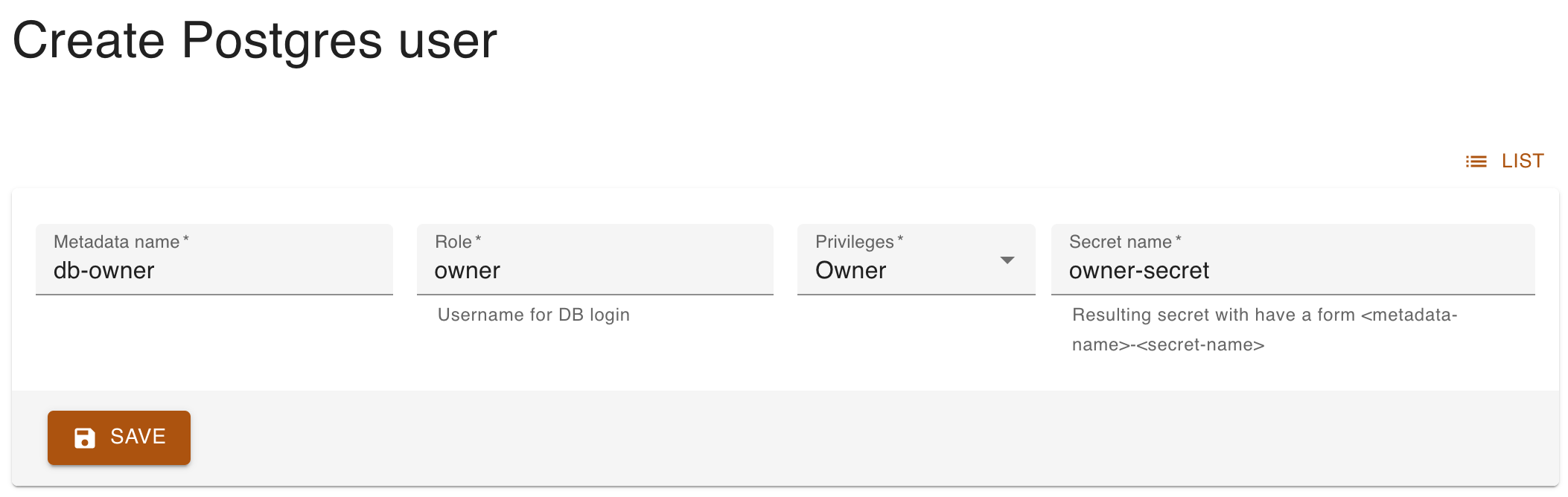1568x497 pixels.
Task: Place cursor in the owner Role text box
Action: tap(468, 270)
